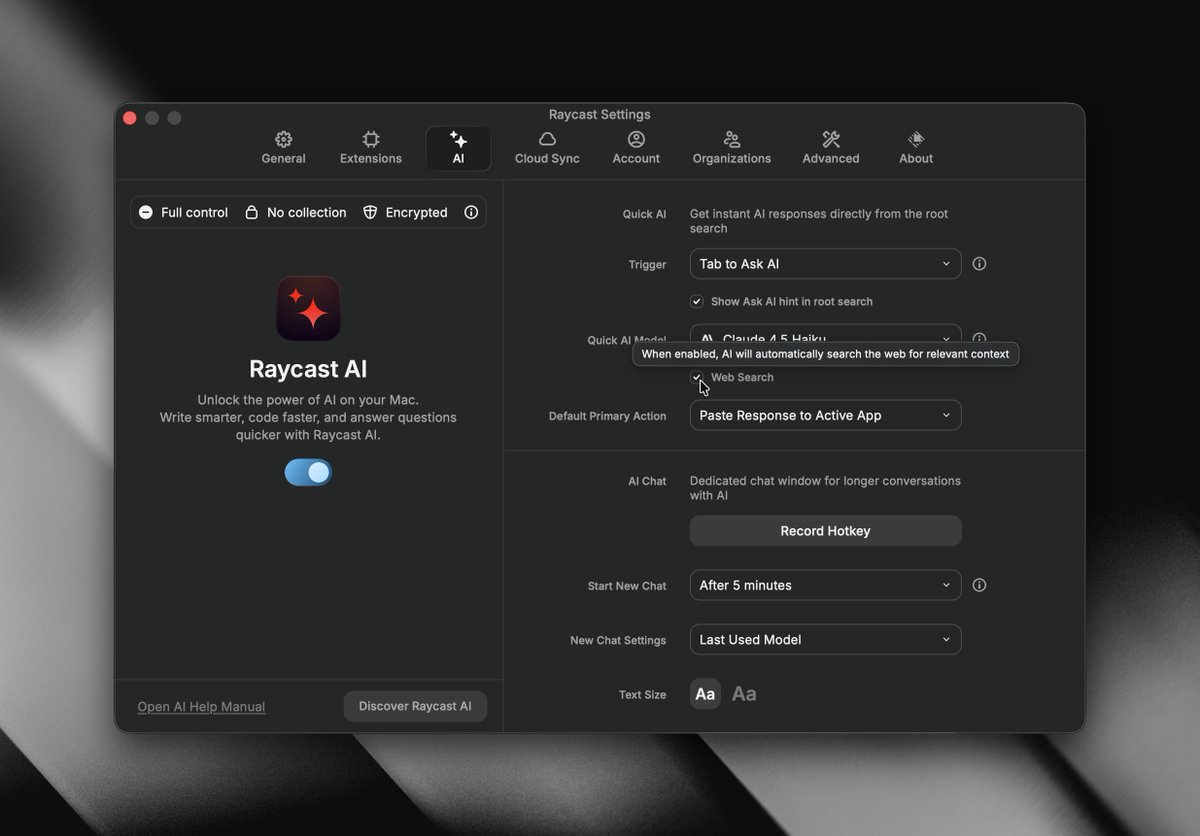Click the info icon beside the Quick AI Model dropdown
Image resolution: width=1200 pixels, height=836 pixels.
980,338
